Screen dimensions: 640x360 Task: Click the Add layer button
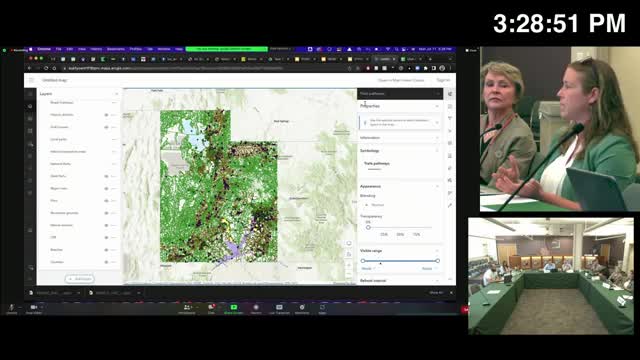[80, 279]
